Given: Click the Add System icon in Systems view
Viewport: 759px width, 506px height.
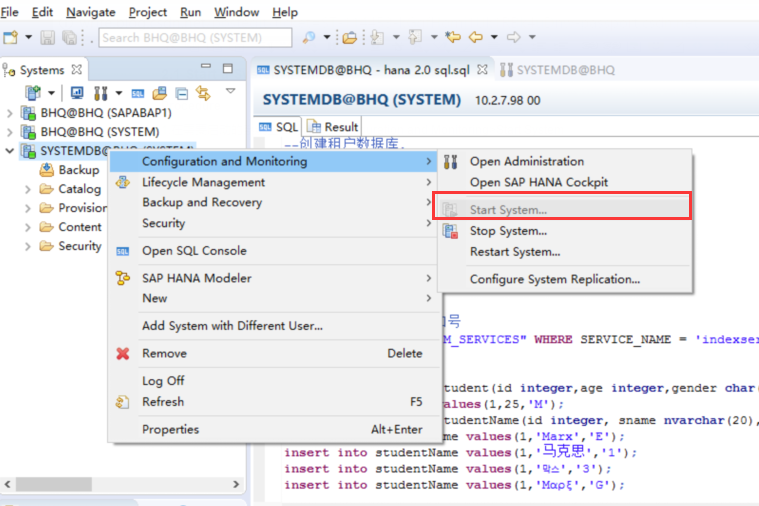Looking at the screenshot, I should [x=33, y=93].
